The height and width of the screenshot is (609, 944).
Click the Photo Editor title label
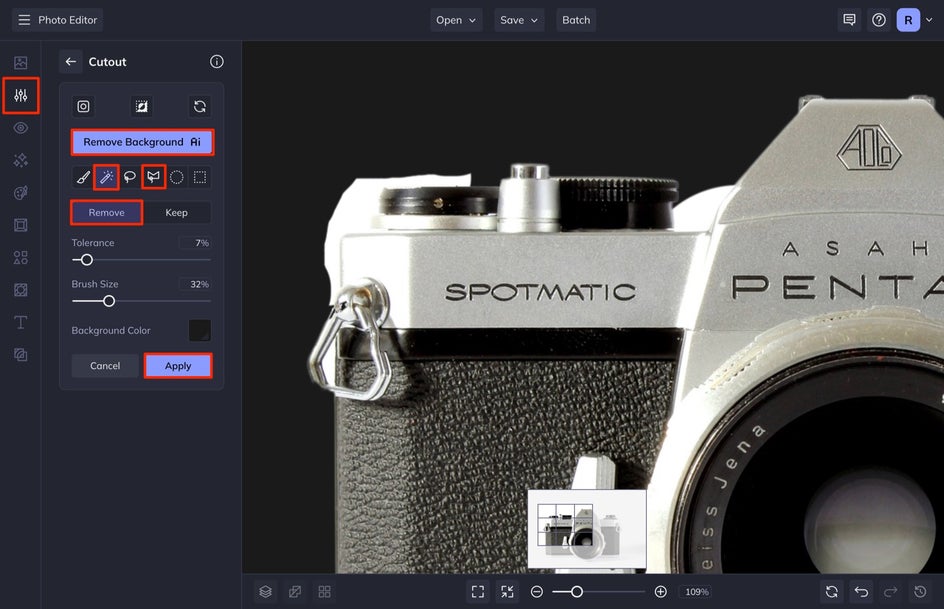click(67, 20)
